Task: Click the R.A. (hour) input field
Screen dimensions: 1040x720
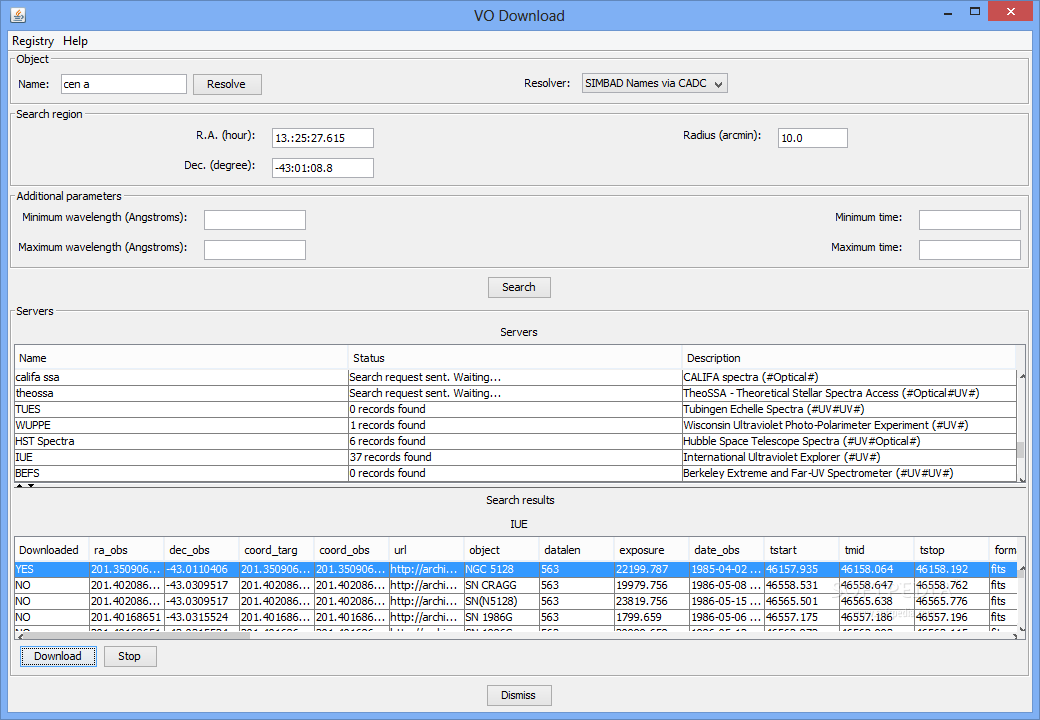Action: point(323,138)
